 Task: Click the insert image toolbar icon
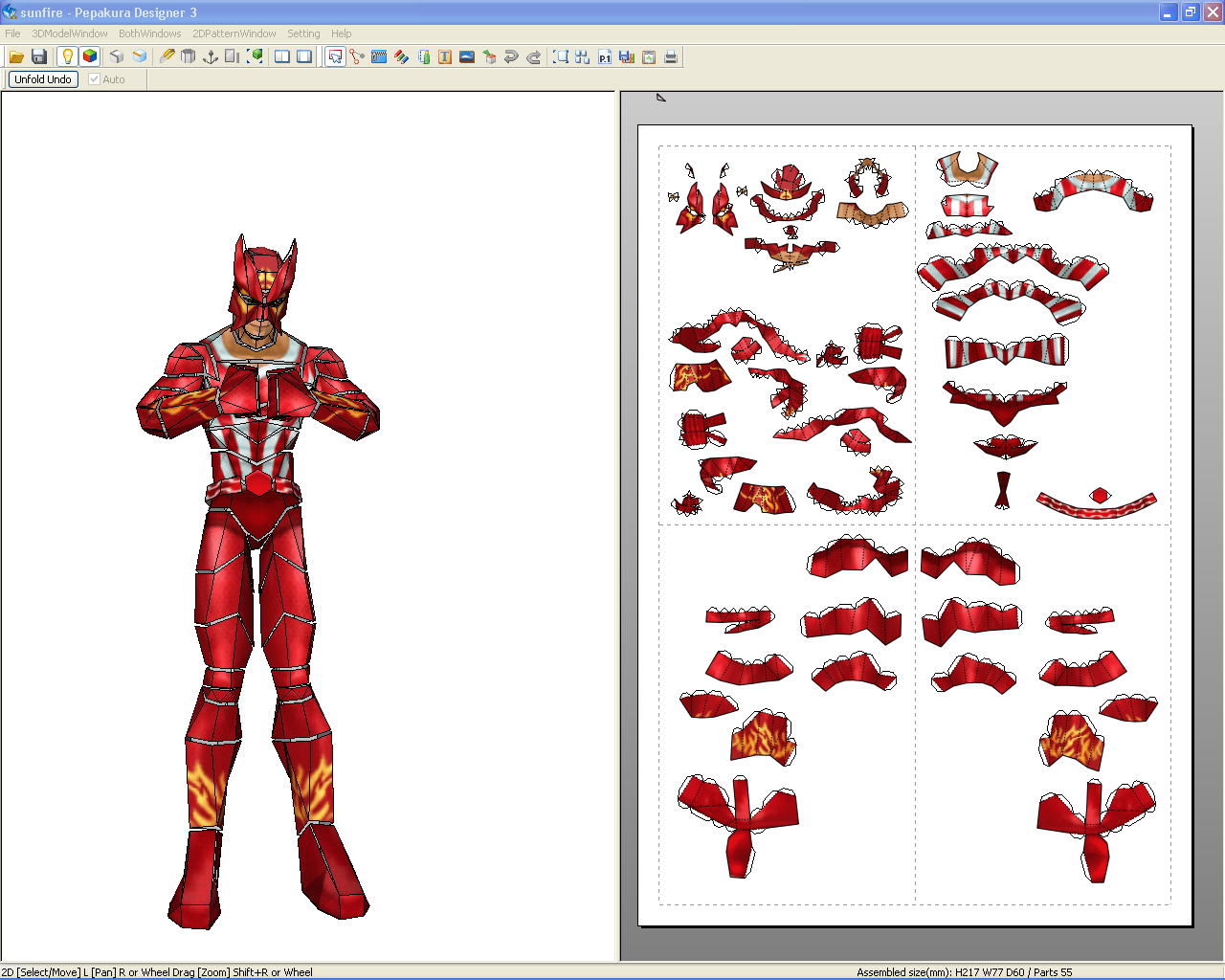tap(465, 56)
